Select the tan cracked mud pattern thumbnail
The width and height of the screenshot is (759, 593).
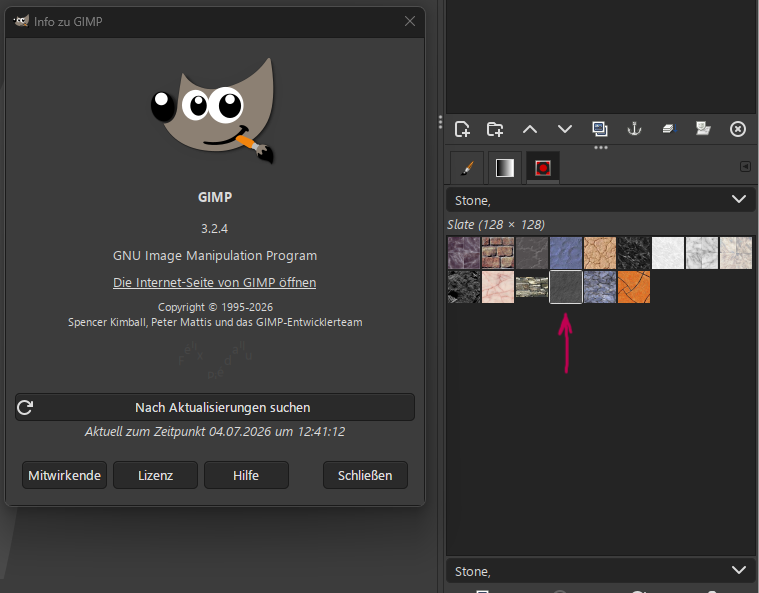[x=600, y=253]
